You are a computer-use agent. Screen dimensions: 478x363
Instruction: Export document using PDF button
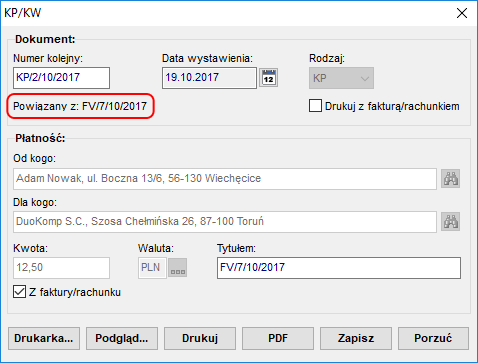pyautogui.click(x=278, y=338)
